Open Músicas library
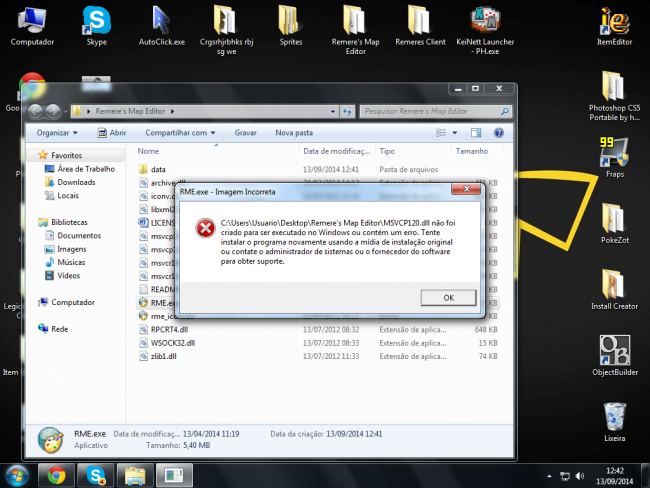Viewport: 650px width, 488px height. tap(65, 262)
